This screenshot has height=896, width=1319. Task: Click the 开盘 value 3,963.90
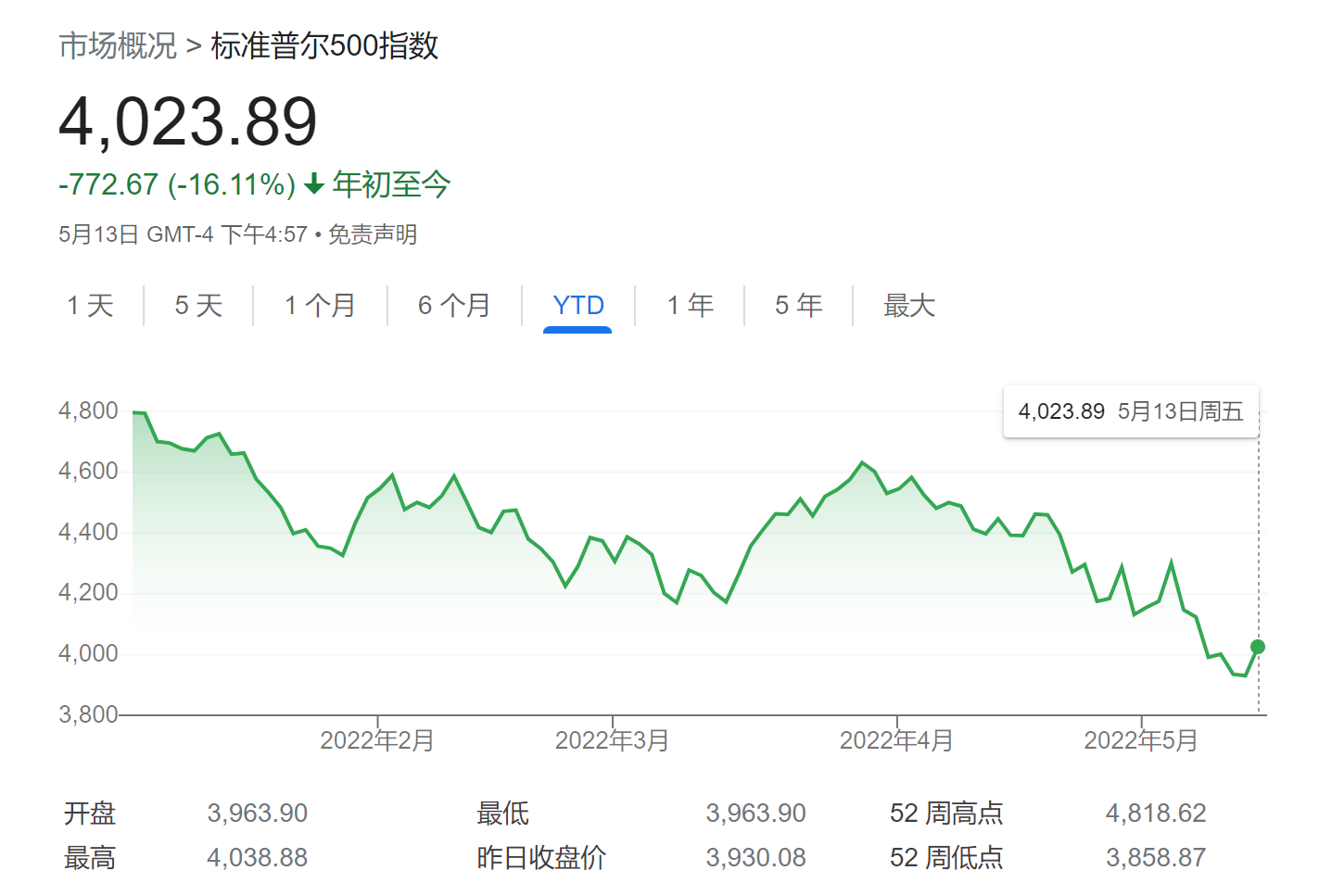click(258, 814)
